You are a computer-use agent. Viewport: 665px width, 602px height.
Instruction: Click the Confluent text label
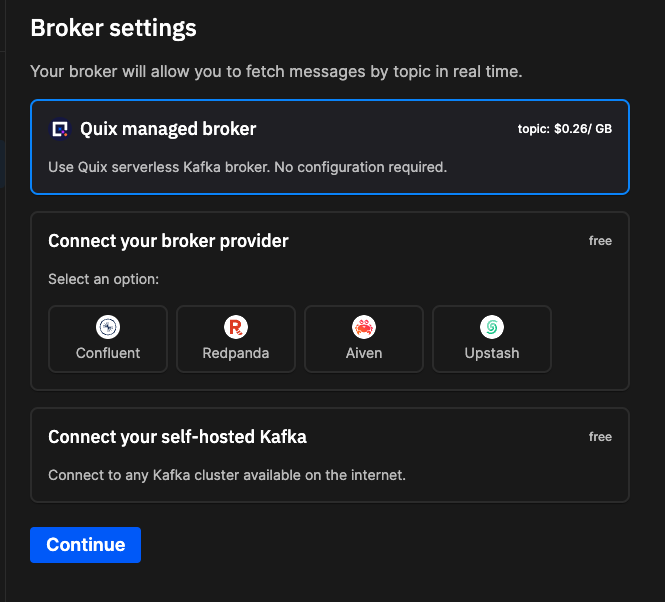pos(108,353)
